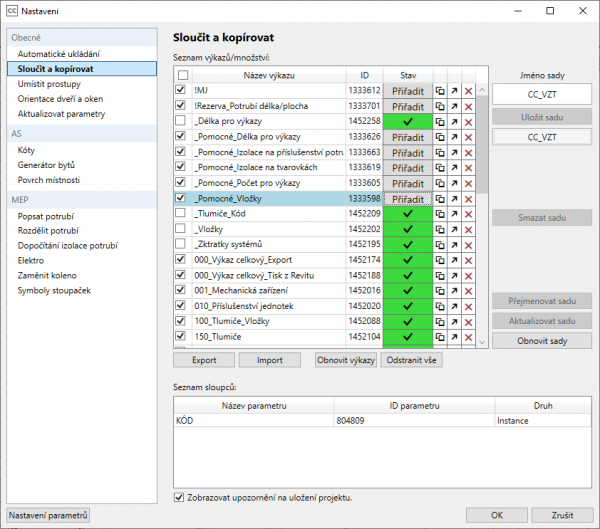Click Zrušit to cancel
The image size is (600, 529).
point(562,515)
